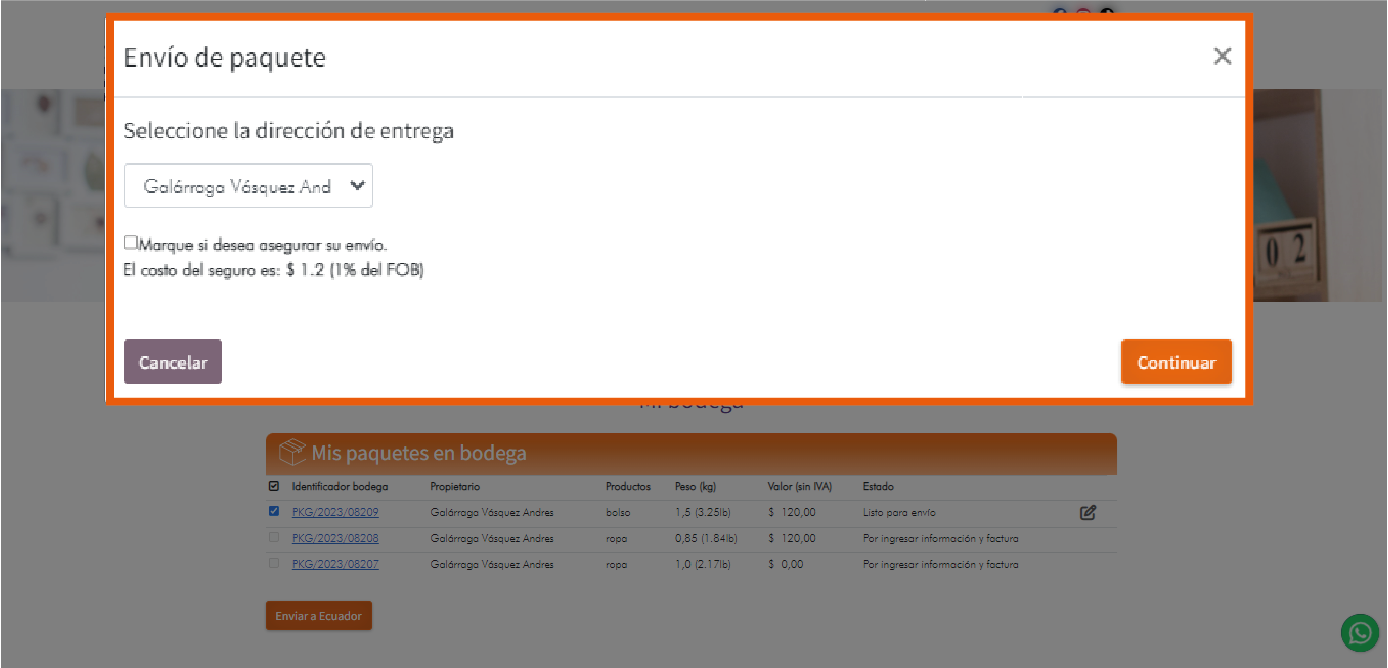The width and height of the screenshot is (1388, 668).
Task: Select the PKG/2023/08208 package checkbox
Action: coord(274,538)
